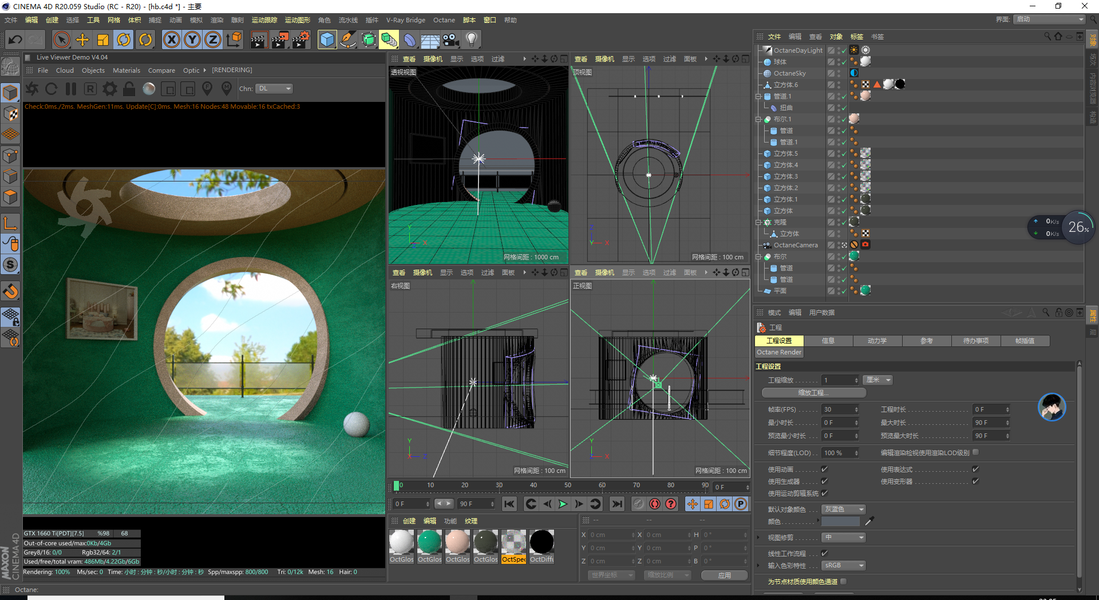Toggle the Y axis lock

(x=192, y=39)
